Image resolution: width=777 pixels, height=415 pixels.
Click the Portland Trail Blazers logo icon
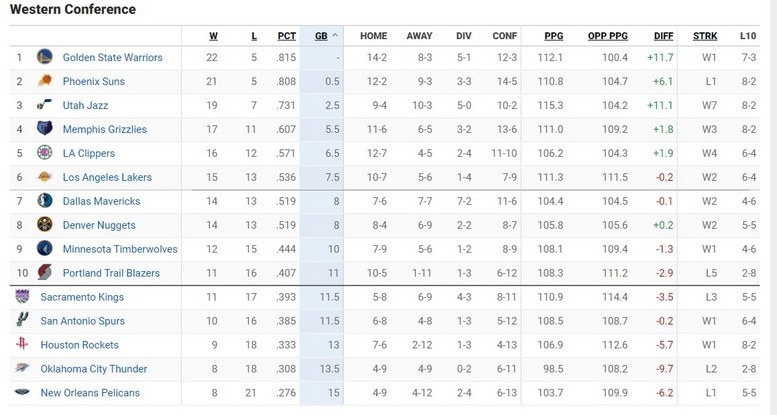tap(44, 273)
